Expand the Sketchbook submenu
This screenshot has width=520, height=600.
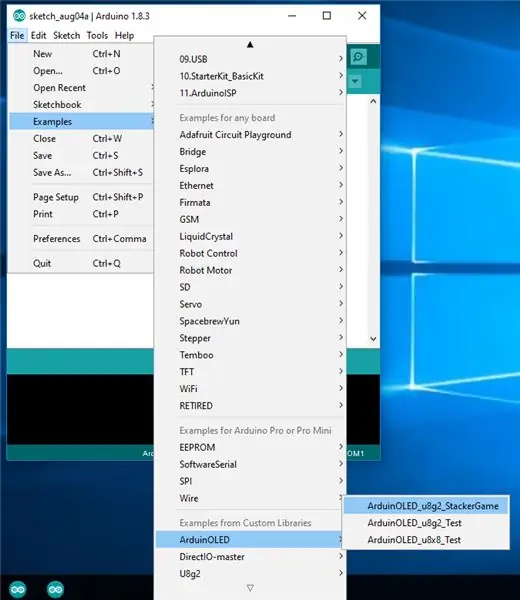81,104
